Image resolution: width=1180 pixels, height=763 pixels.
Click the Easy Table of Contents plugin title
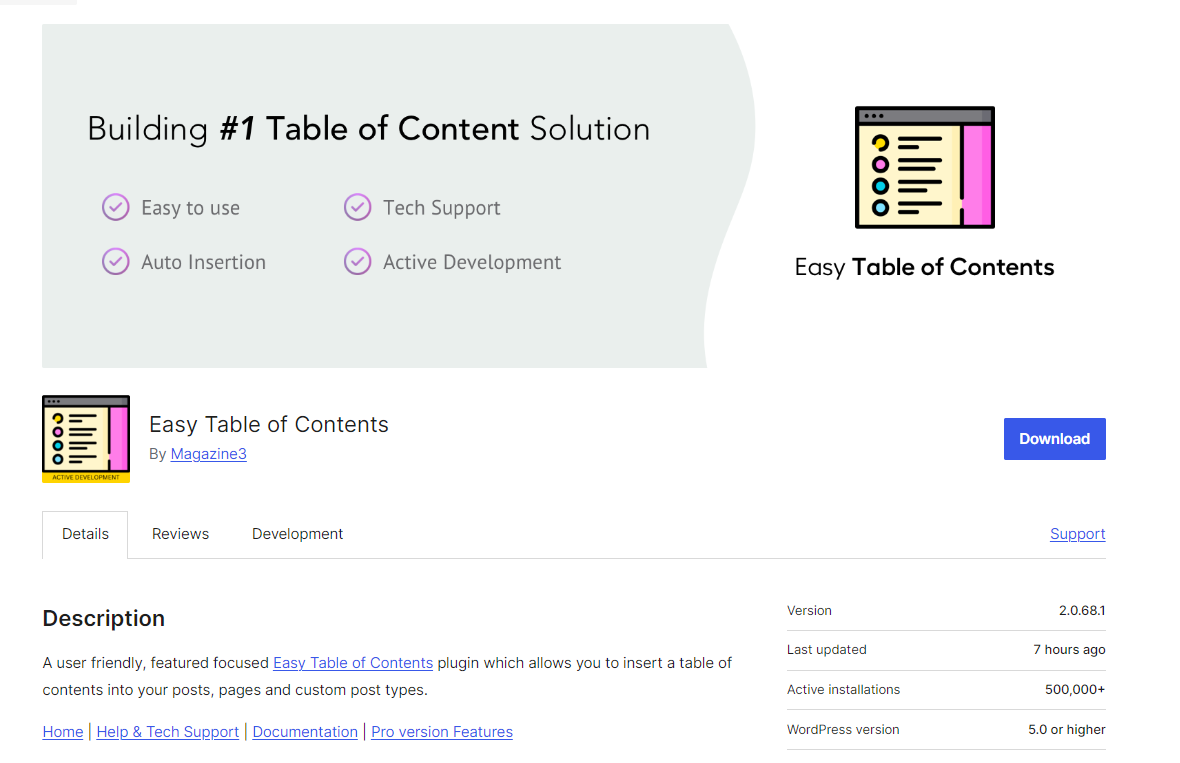(269, 424)
